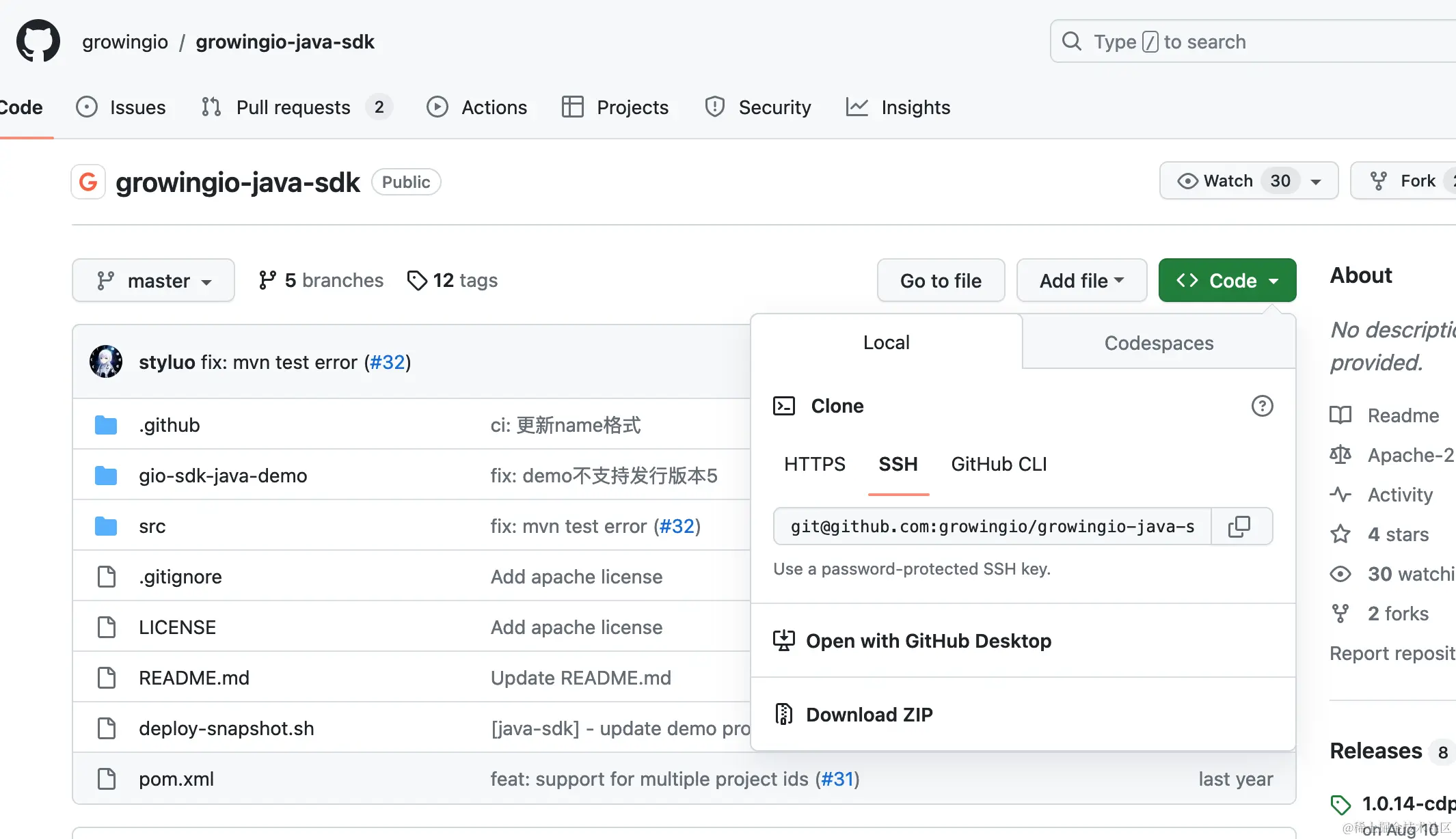Image resolution: width=1456 pixels, height=839 pixels.
Task: Select the Local tab
Action: point(886,342)
